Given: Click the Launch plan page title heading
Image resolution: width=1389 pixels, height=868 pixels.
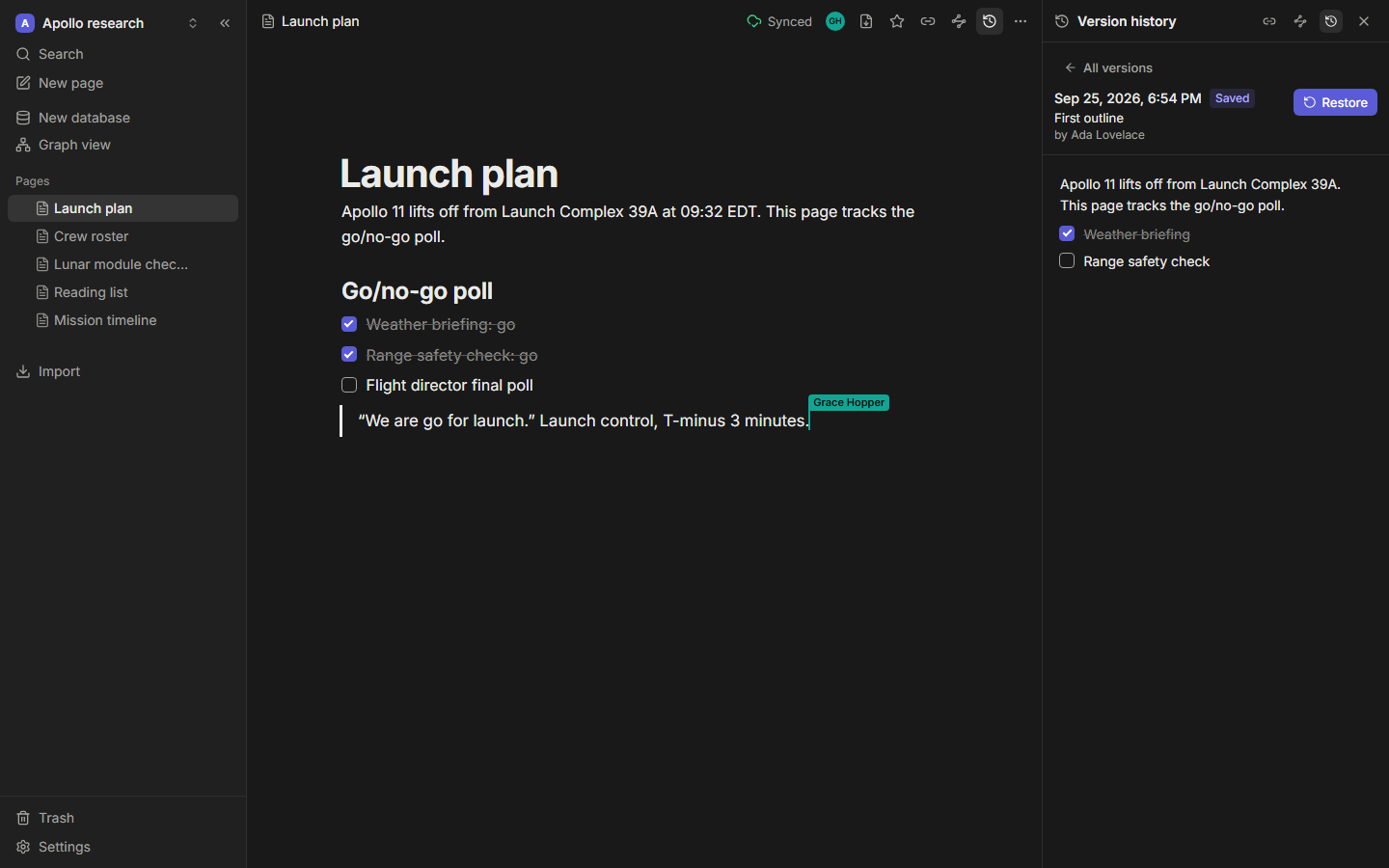Looking at the screenshot, I should [x=449, y=174].
